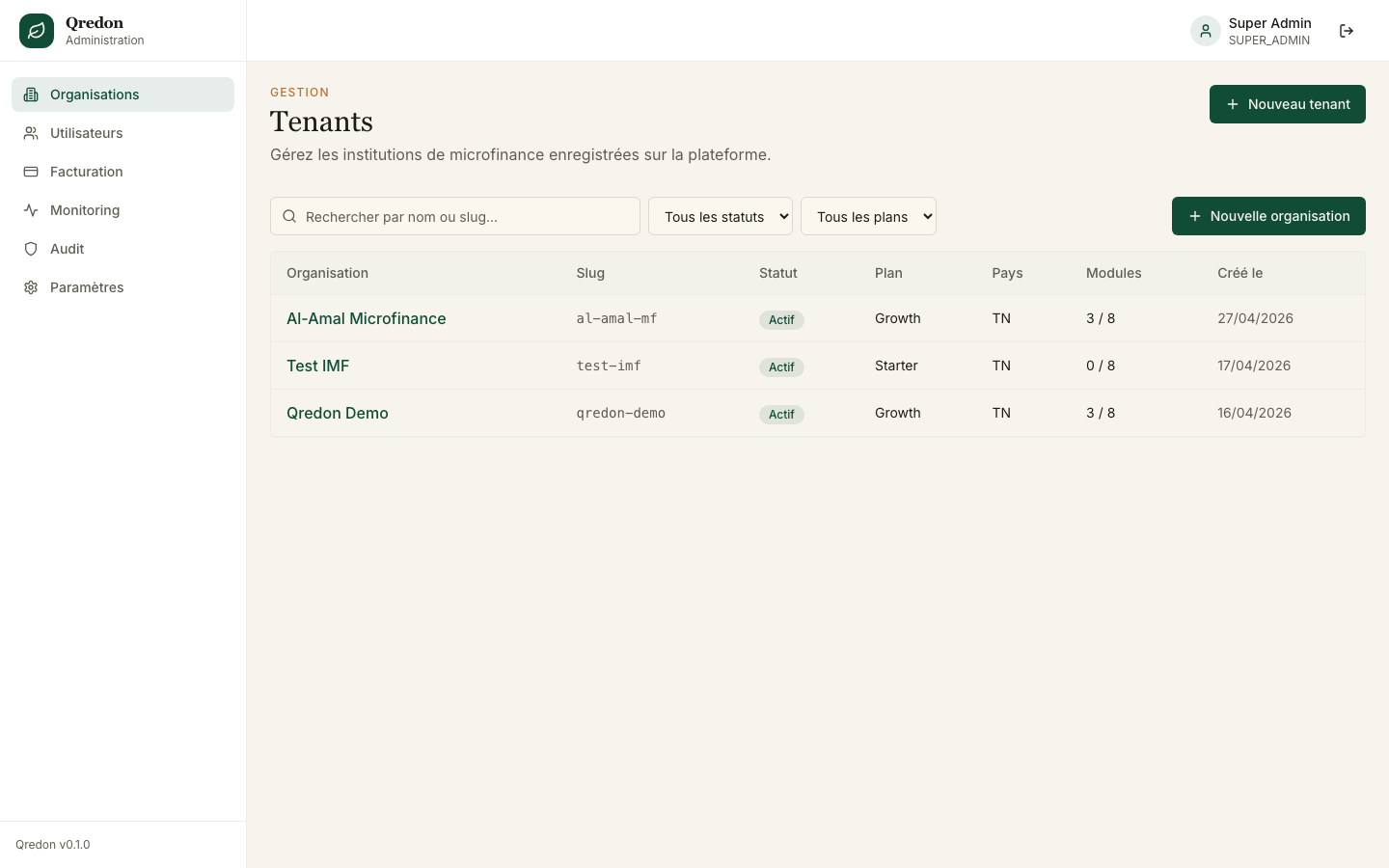Viewport: 1389px width, 868px height.
Task: Open the Tous les statuts dropdown
Action: coord(721,216)
